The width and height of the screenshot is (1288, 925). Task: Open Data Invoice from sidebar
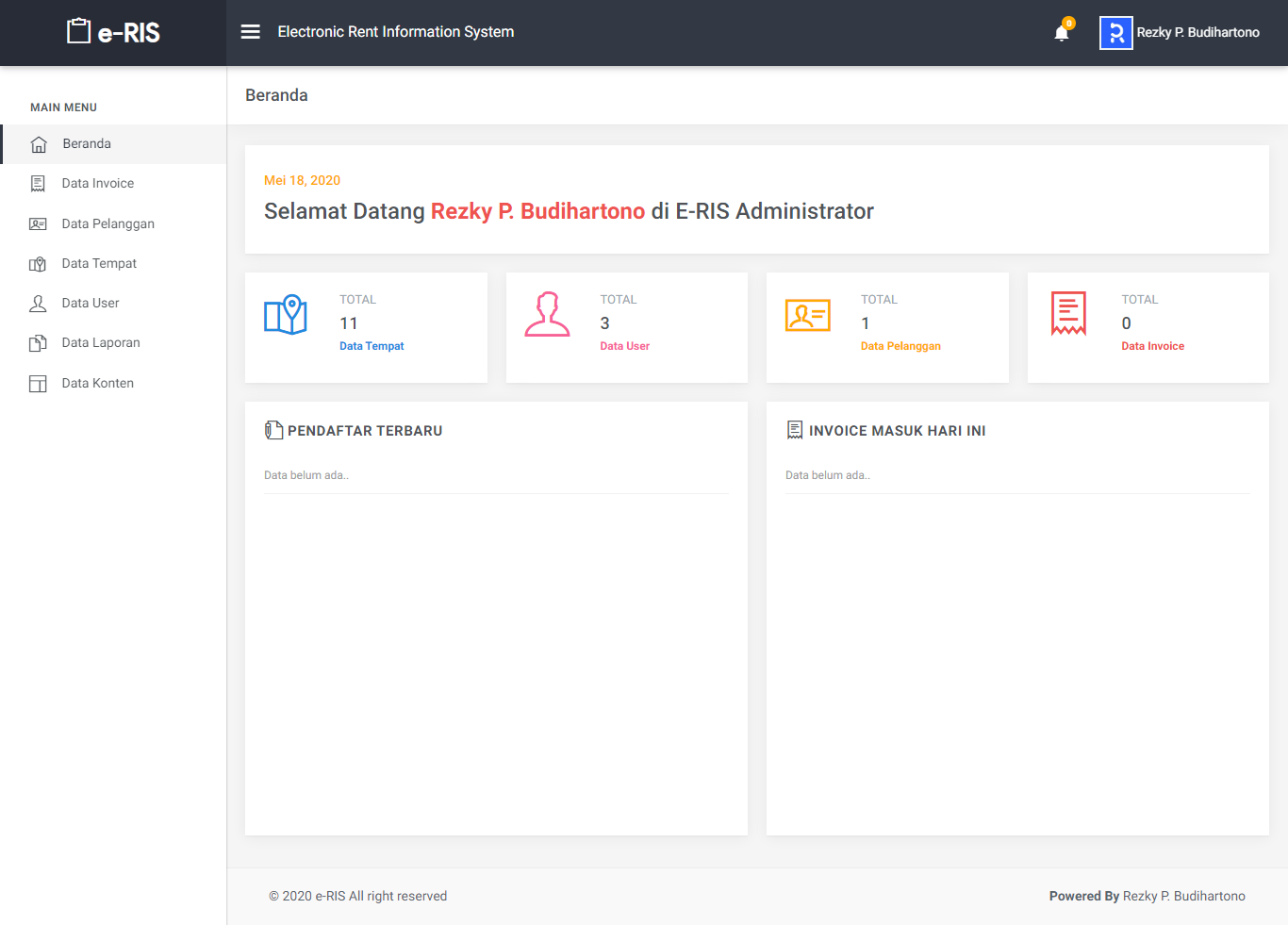click(x=97, y=184)
